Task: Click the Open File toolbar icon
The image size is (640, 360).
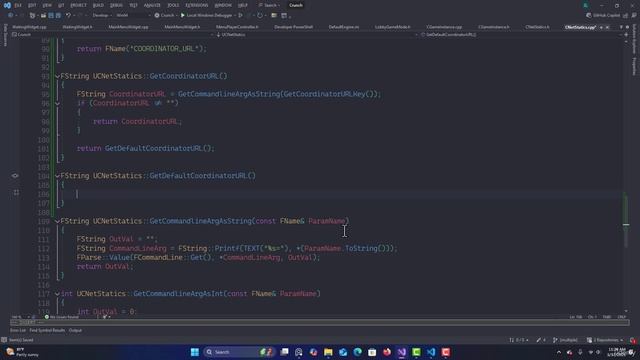Action: click(43, 16)
